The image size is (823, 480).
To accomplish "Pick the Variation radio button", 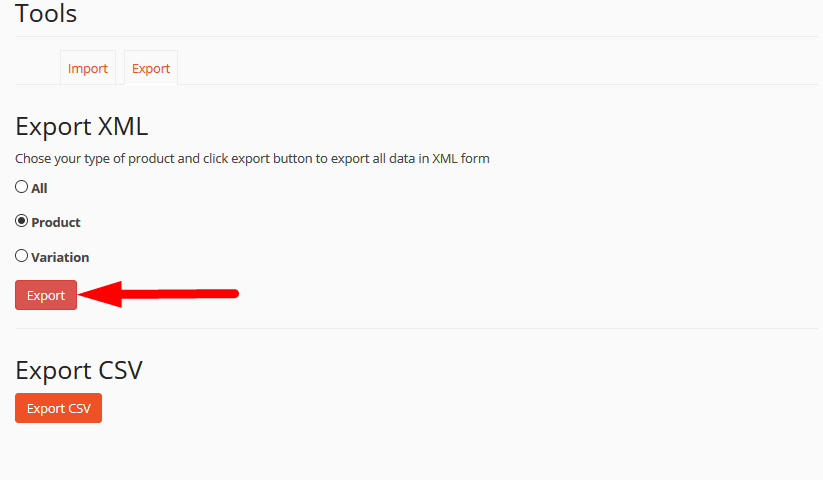I will coord(21,256).
